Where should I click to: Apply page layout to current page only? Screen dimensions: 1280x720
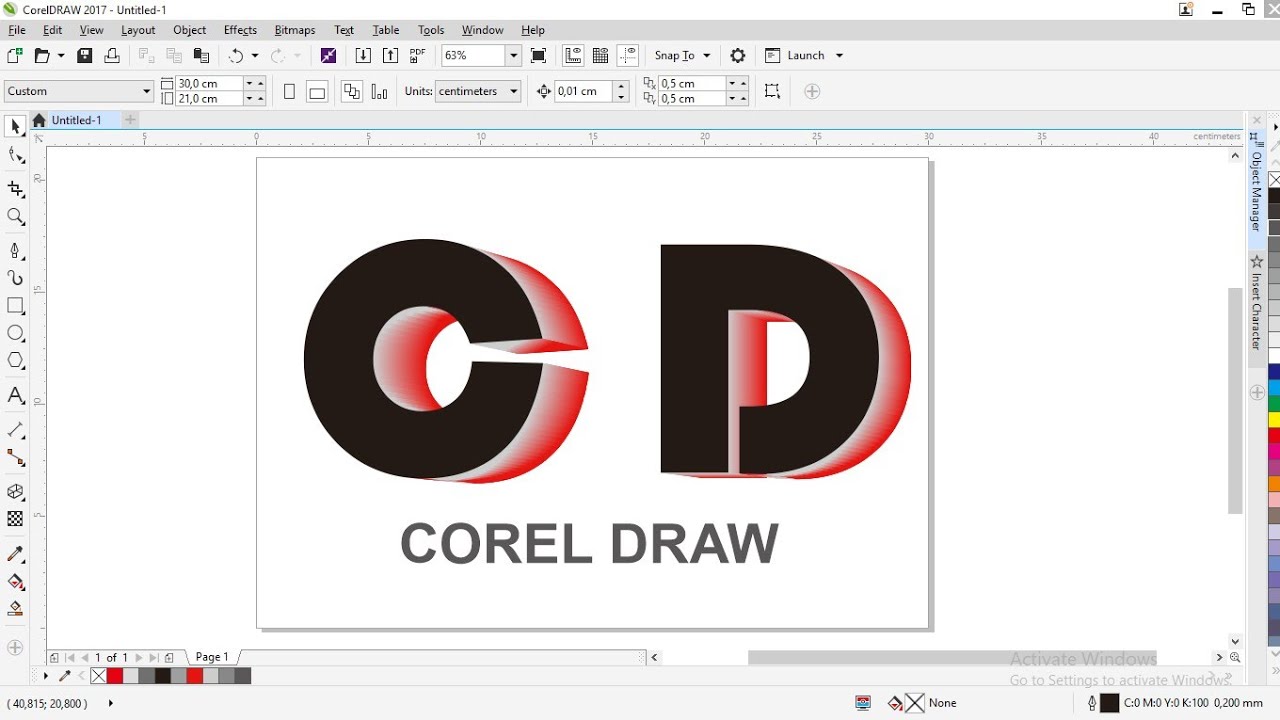pos(379,92)
